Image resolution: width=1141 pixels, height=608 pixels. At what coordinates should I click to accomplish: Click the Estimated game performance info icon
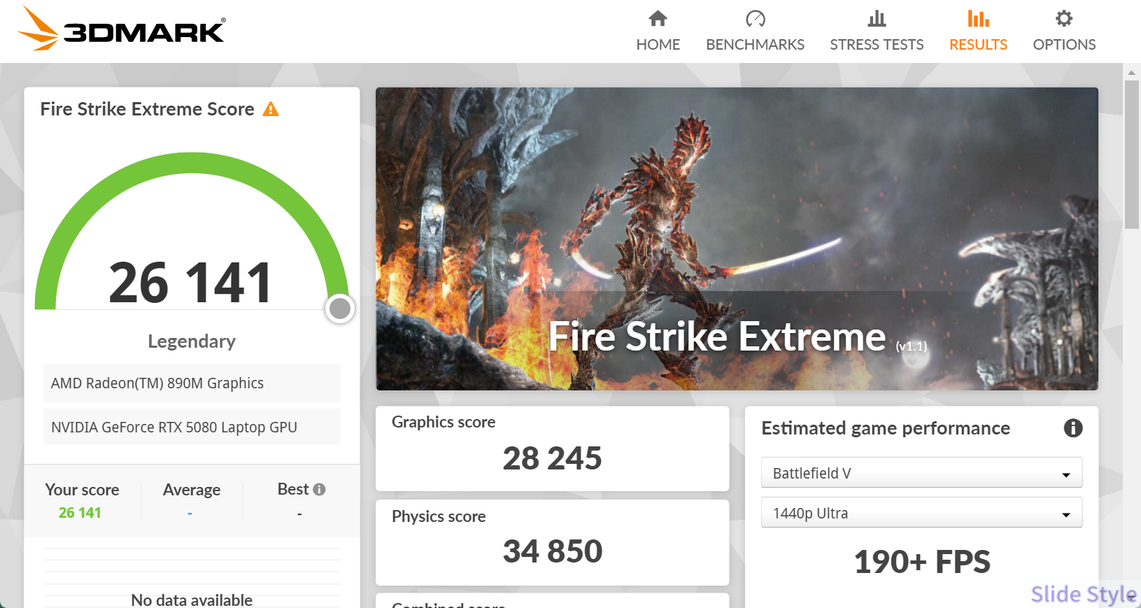(1073, 428)
